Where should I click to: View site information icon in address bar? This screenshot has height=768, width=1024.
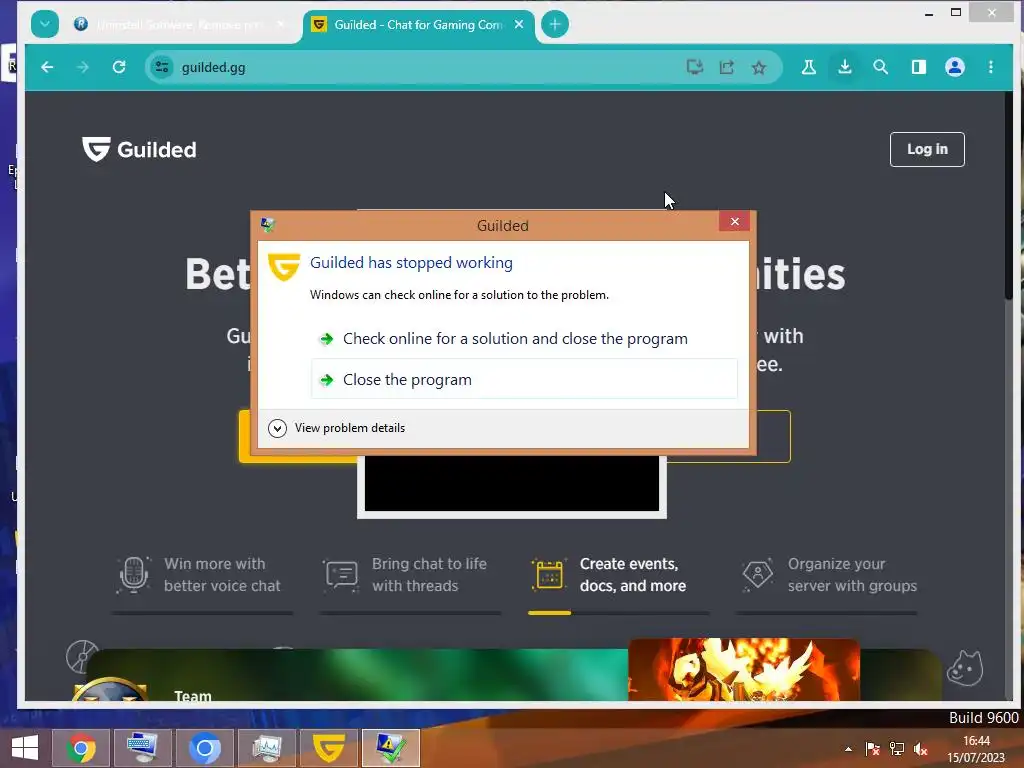click(x=161, y=67)
